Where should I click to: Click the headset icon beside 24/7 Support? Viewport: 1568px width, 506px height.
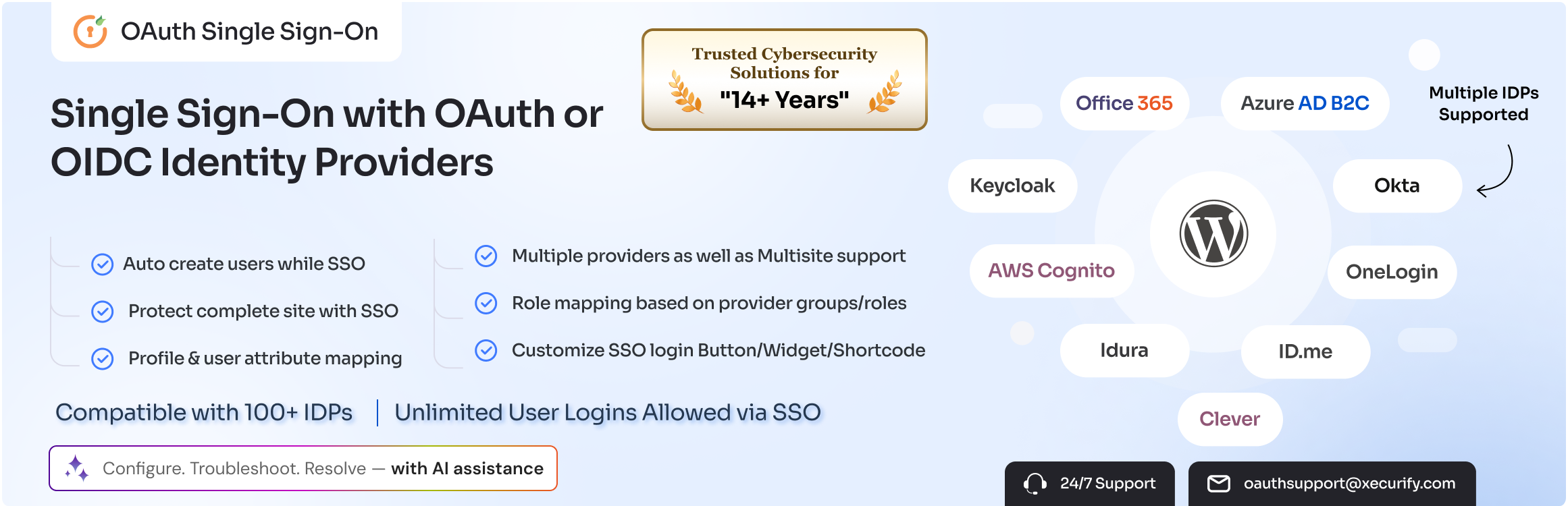click(x=1035, y=483)
